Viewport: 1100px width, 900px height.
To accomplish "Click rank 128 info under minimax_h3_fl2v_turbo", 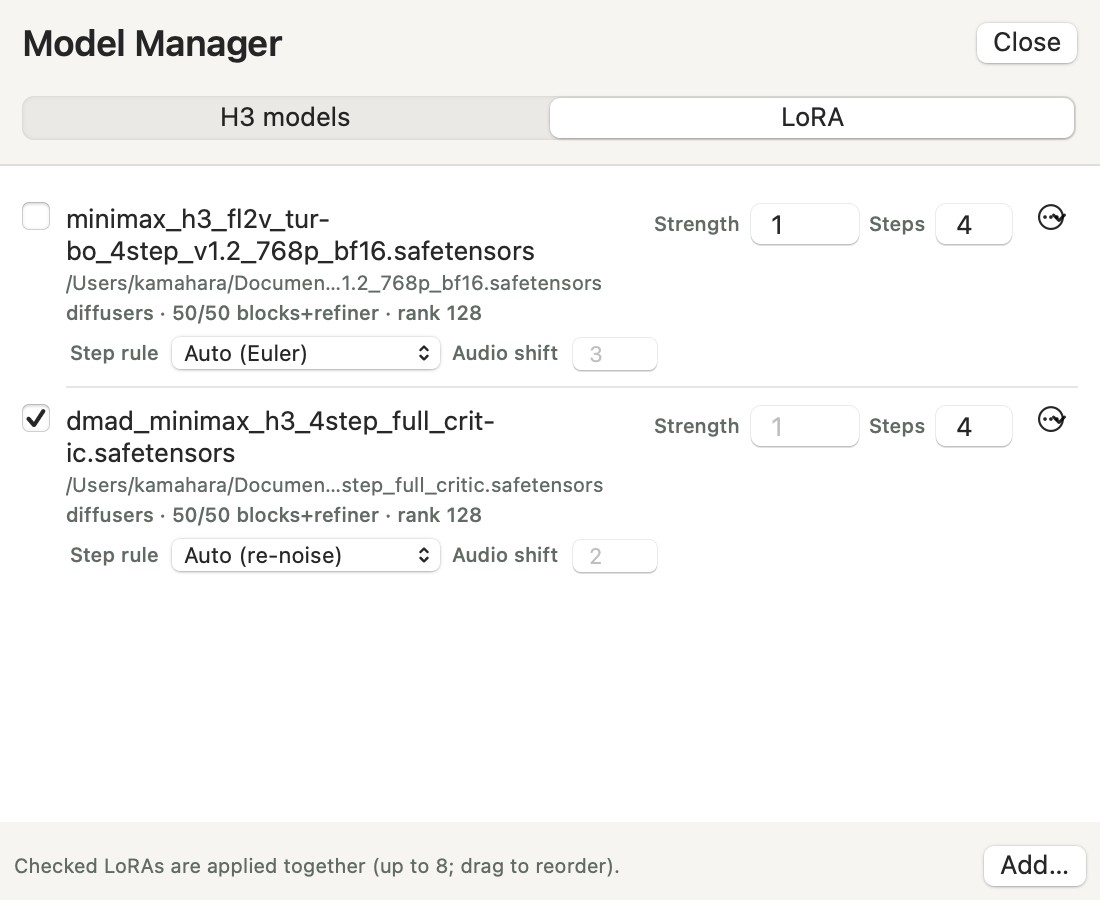I will (x=439, y=313).
